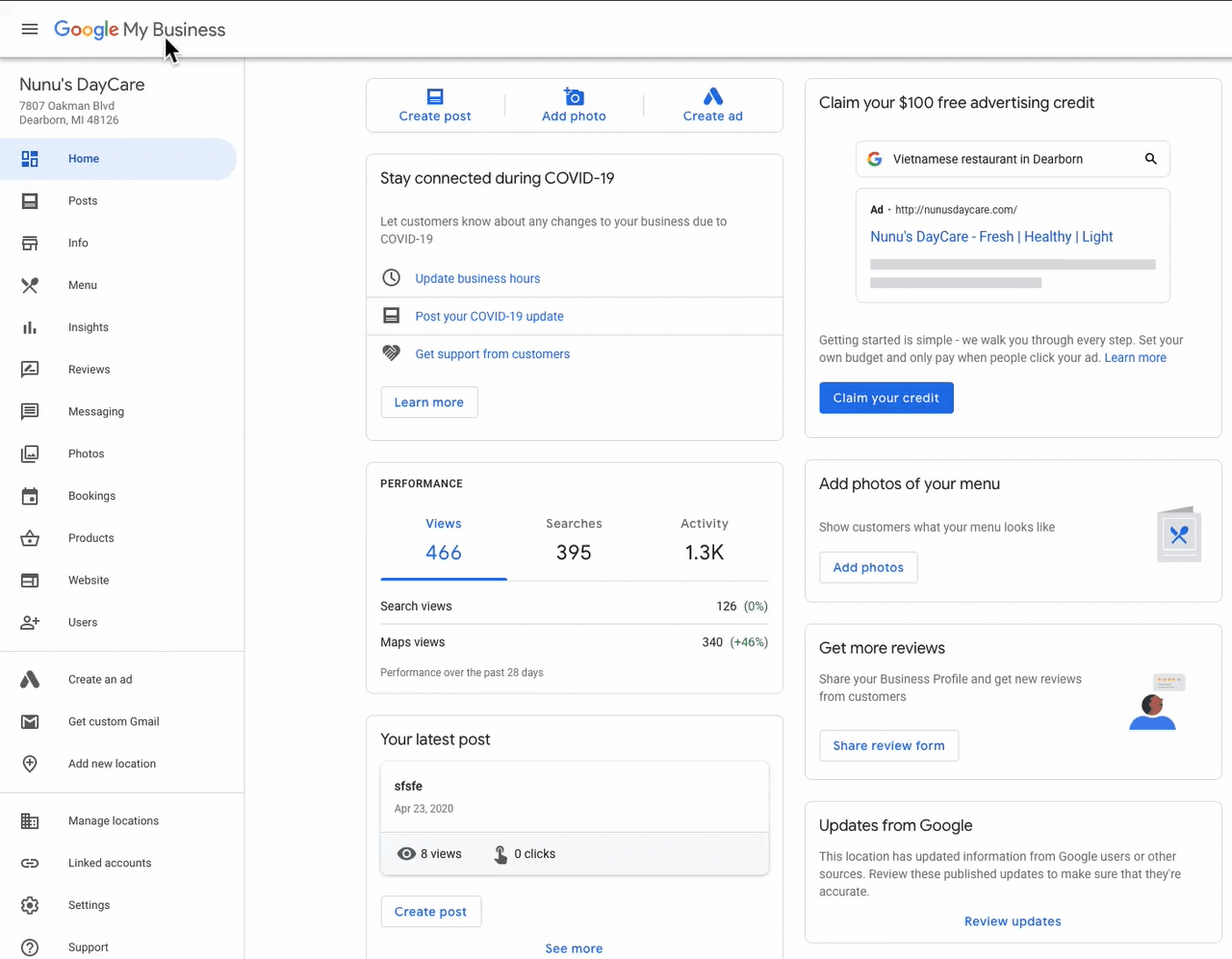Image resolution: width=1232 pixels, height=959 pixels.
Task: Switch to the Searches performance tab
Action: pos(574,539)
